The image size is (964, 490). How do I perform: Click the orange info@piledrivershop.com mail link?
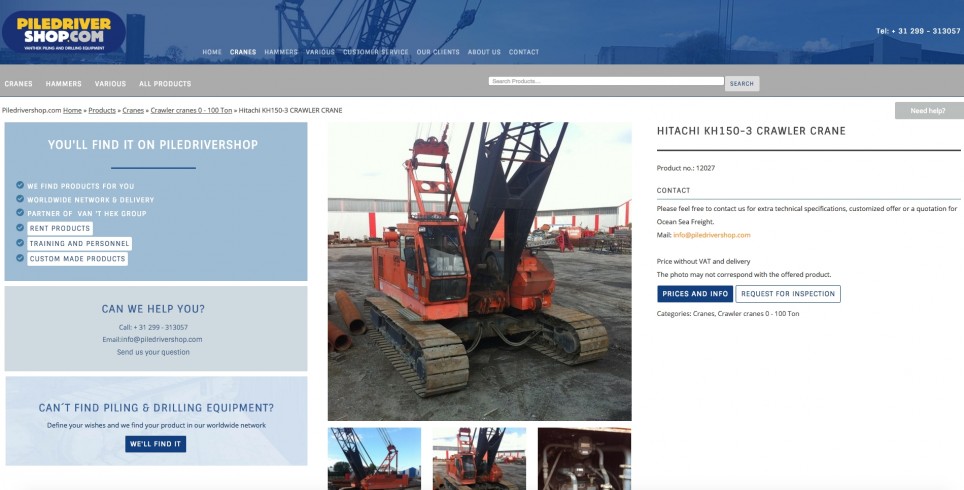coord(711,235)
